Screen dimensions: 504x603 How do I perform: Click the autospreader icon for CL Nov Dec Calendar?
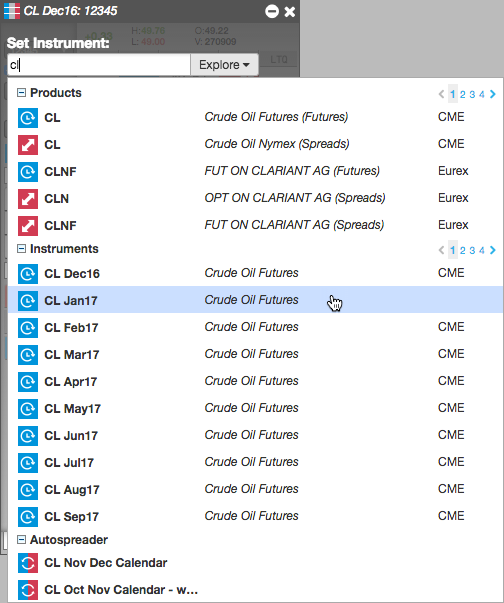click(x=28, y=563)
